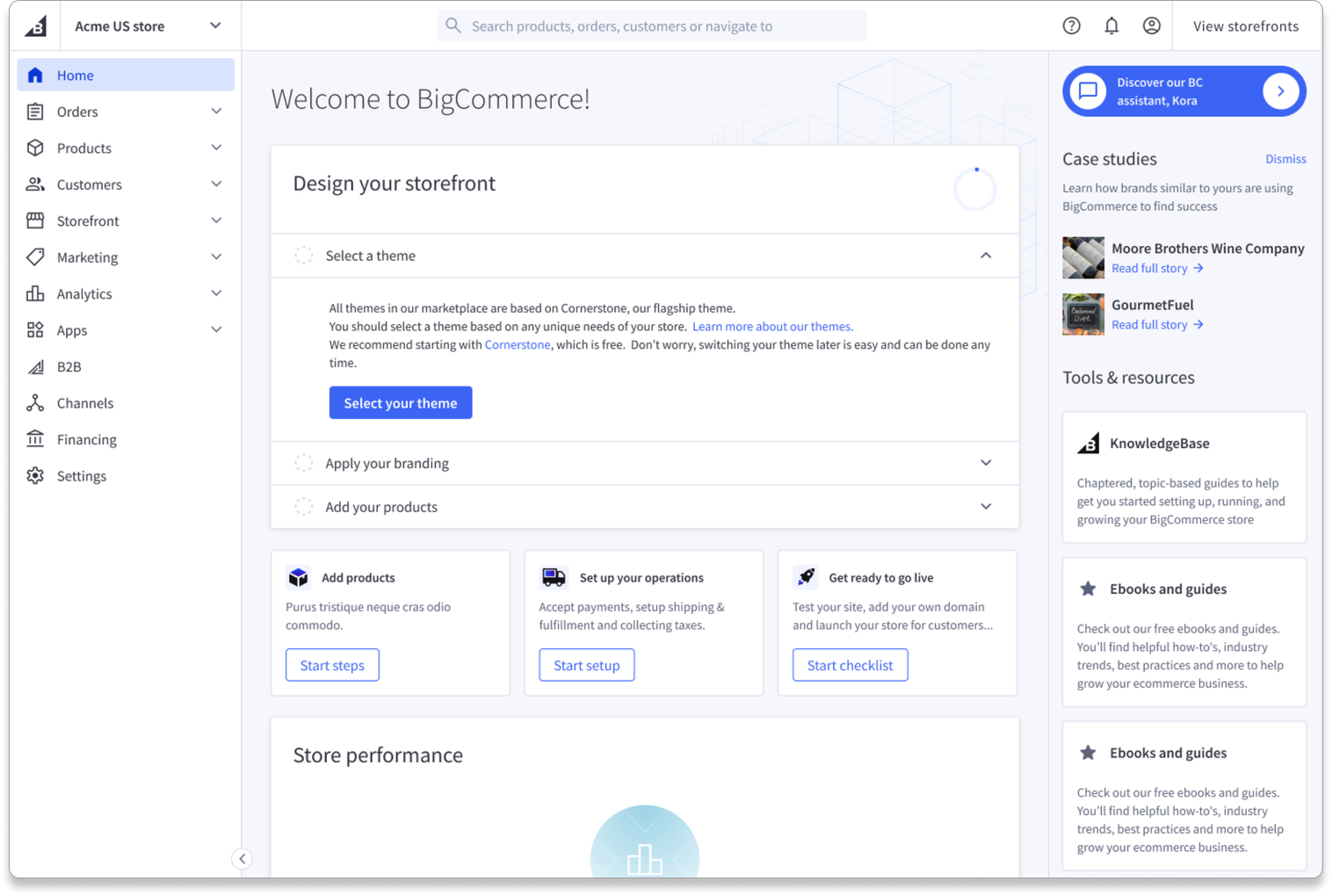The height and width of the screenshot is (896, 1332).
Task: Dismiss the Case studies section
Action: tap(1285, 159)
